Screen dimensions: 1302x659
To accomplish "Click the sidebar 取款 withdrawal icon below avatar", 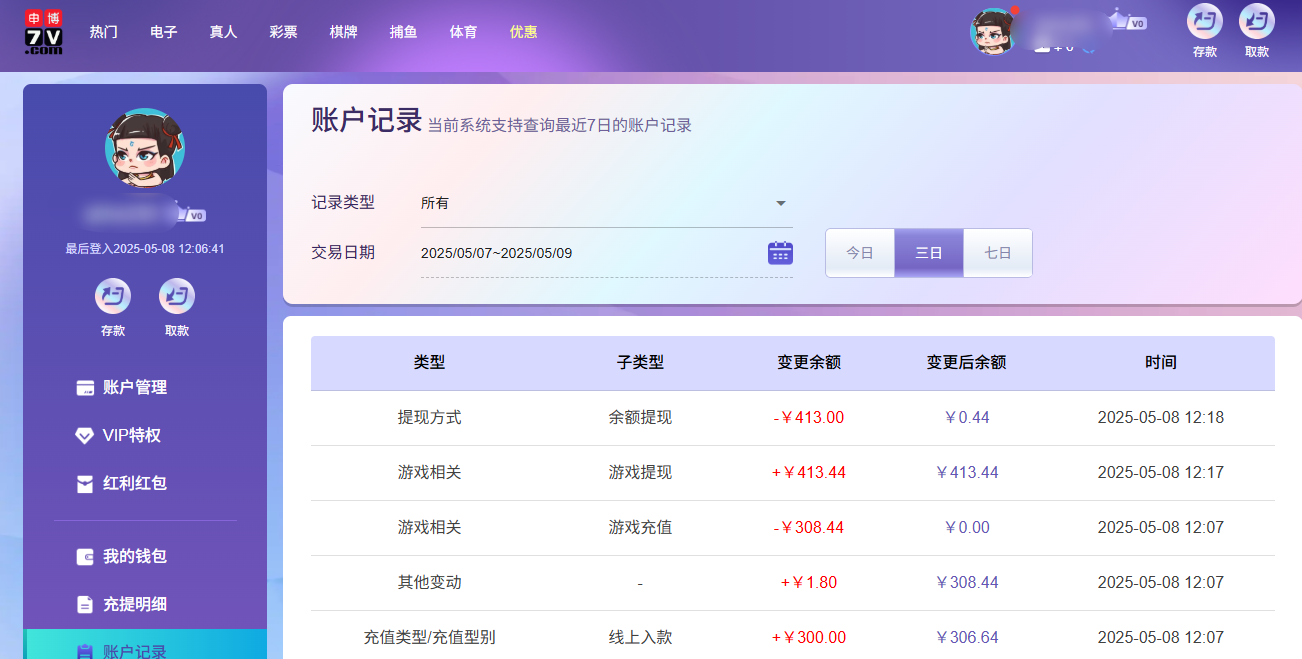I will click(x=177, y=295).
